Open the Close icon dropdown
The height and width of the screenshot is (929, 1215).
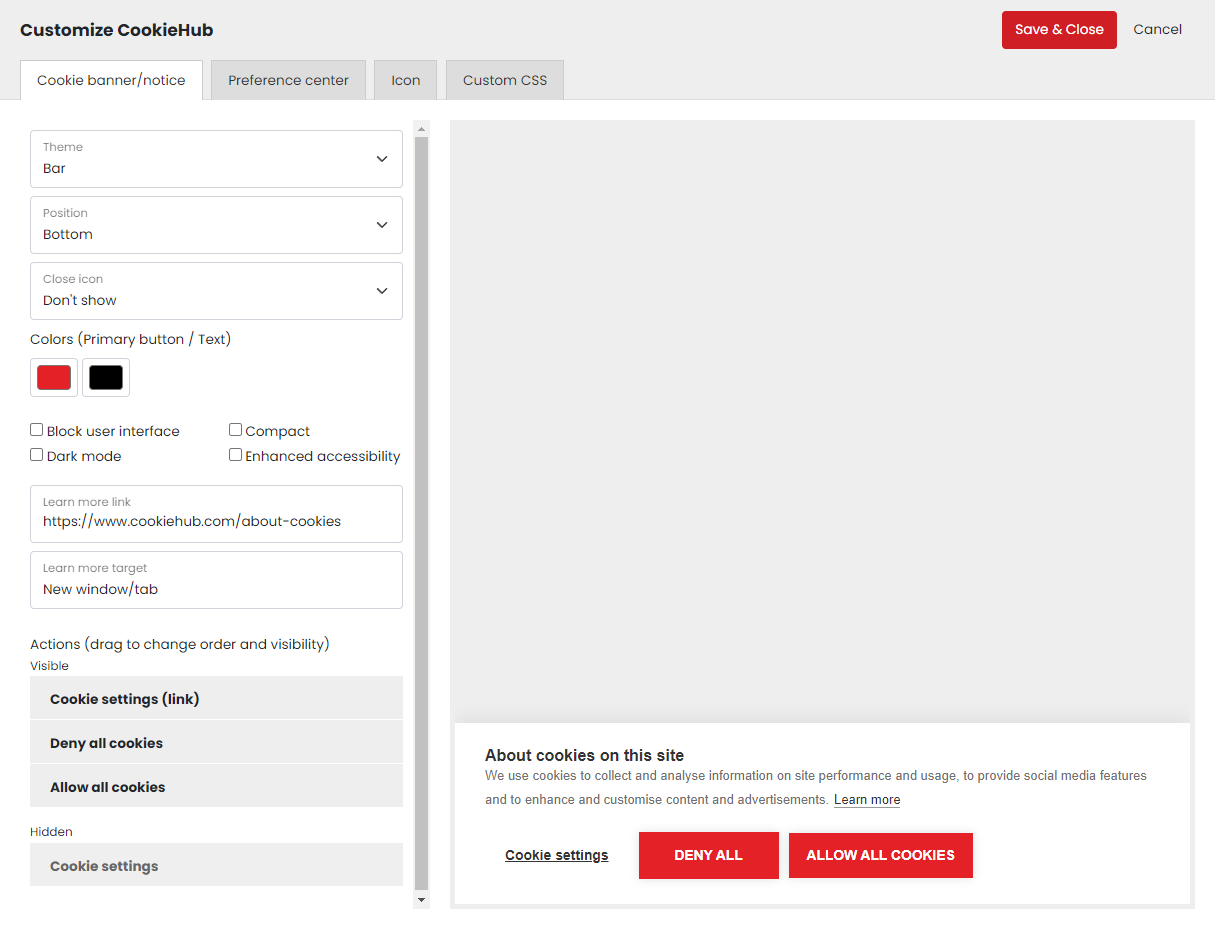pyautogui.click(x=216, y=291)
